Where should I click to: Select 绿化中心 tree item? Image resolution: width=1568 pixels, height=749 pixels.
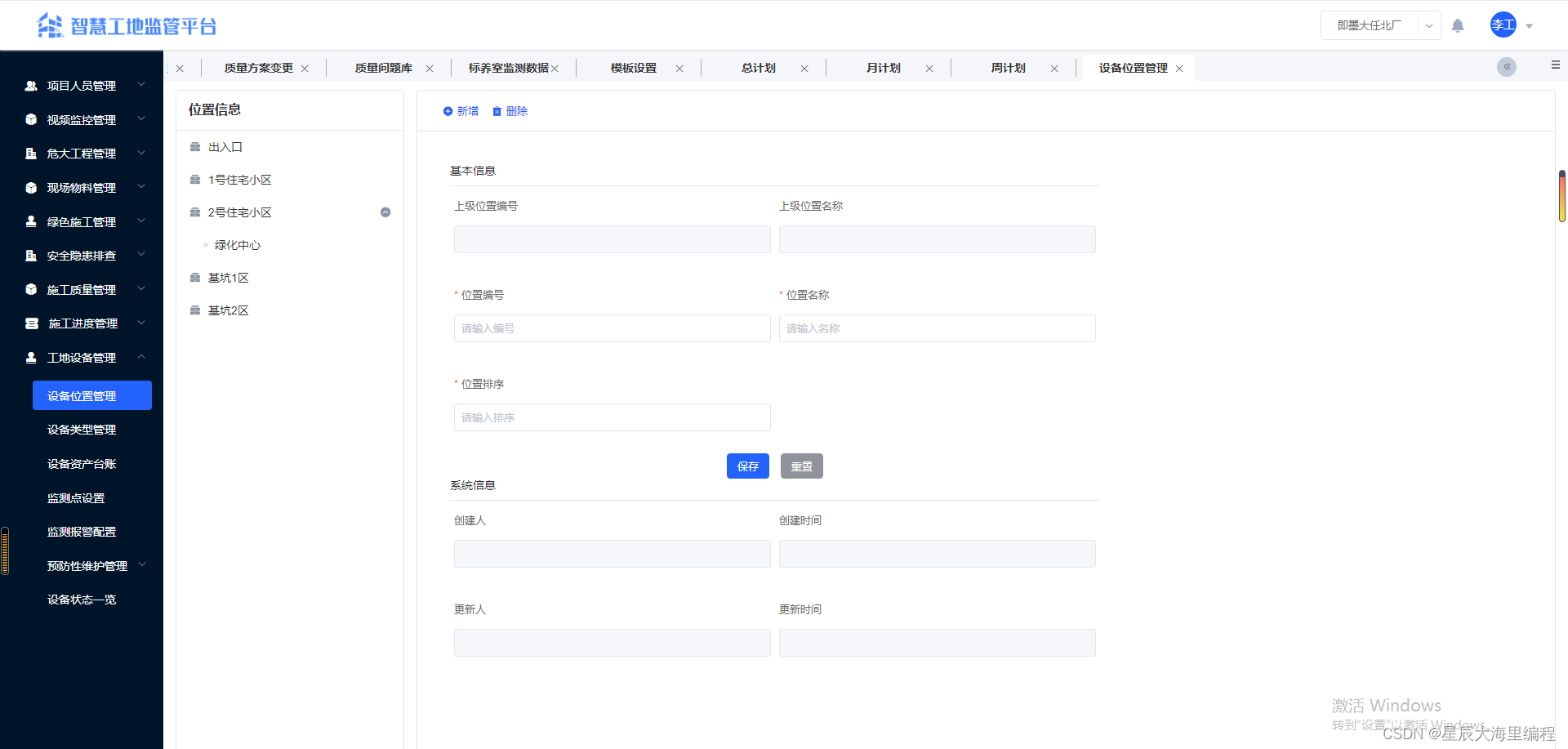point(237,245)
